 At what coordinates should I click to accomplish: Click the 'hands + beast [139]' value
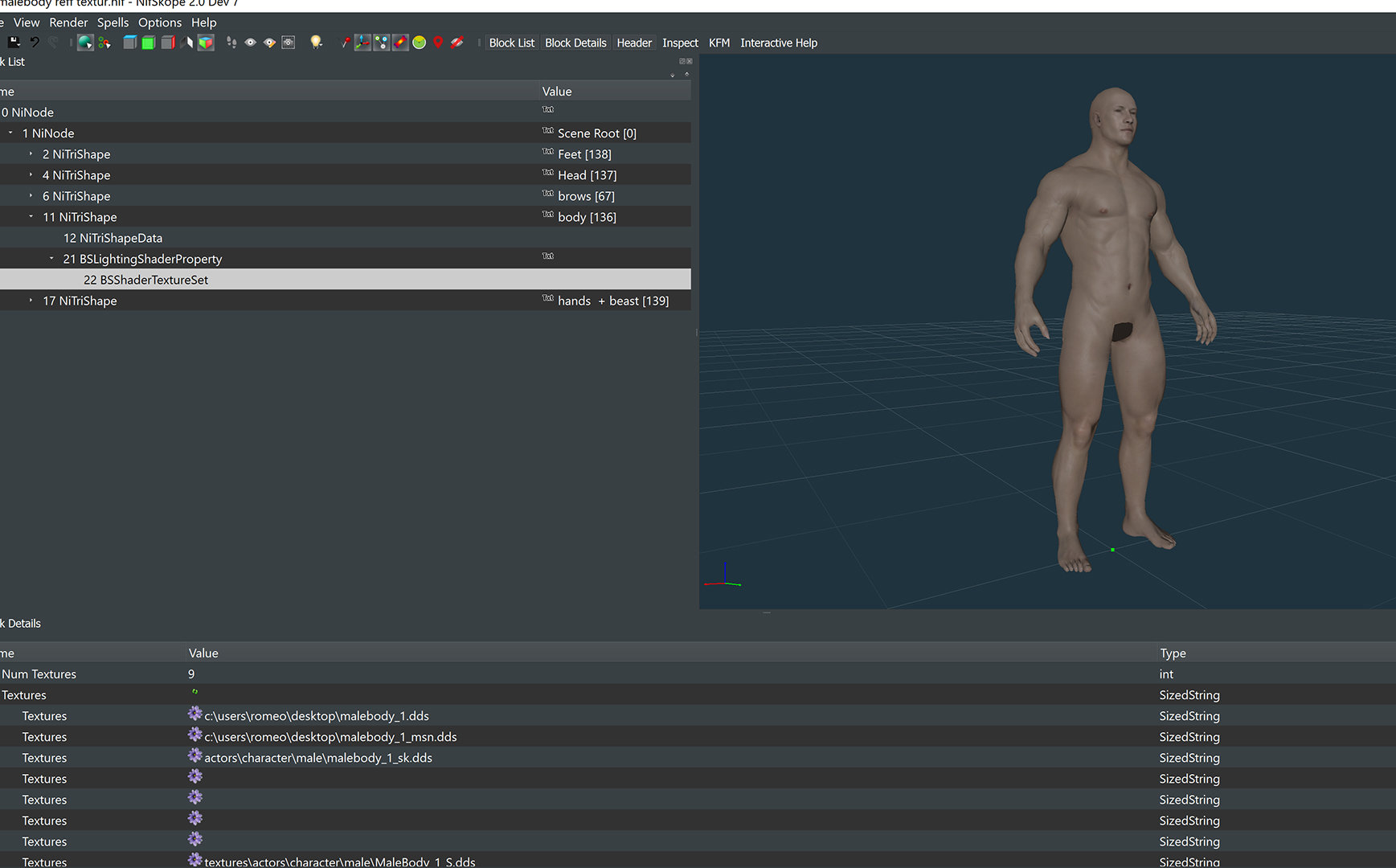[x=613, y=301]
